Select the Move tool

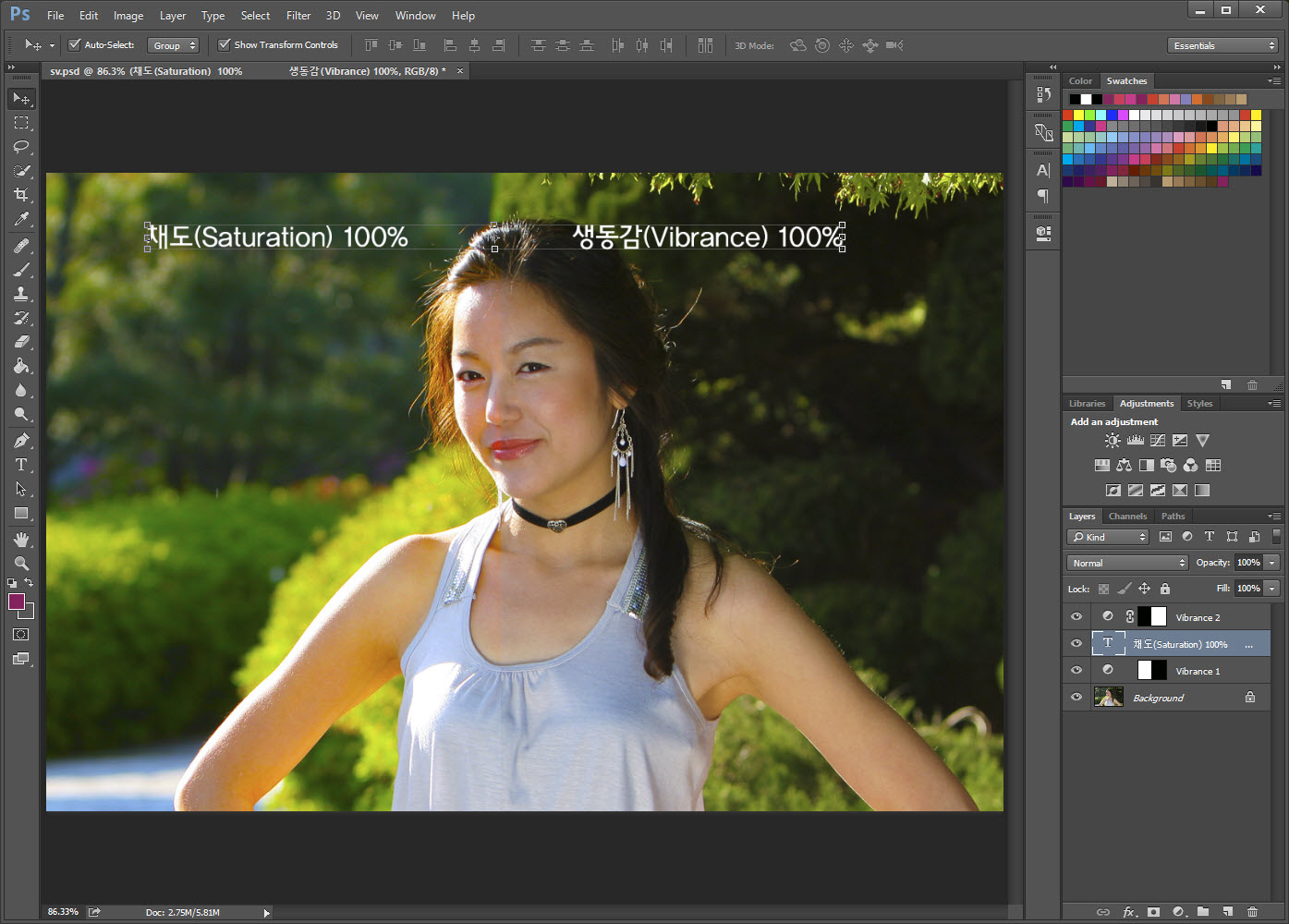click(21, 98)
